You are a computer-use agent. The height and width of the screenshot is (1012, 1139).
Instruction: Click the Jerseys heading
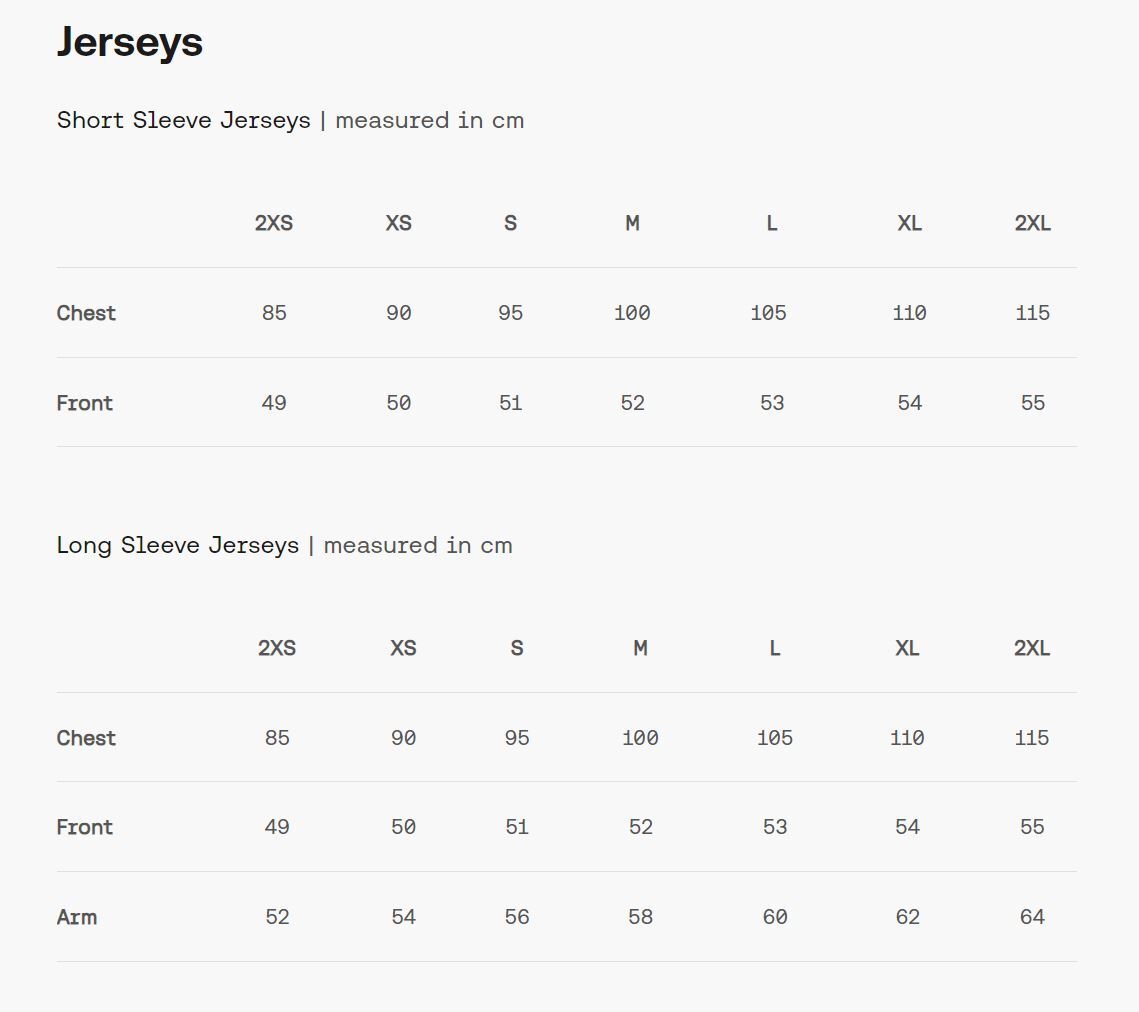130,42
